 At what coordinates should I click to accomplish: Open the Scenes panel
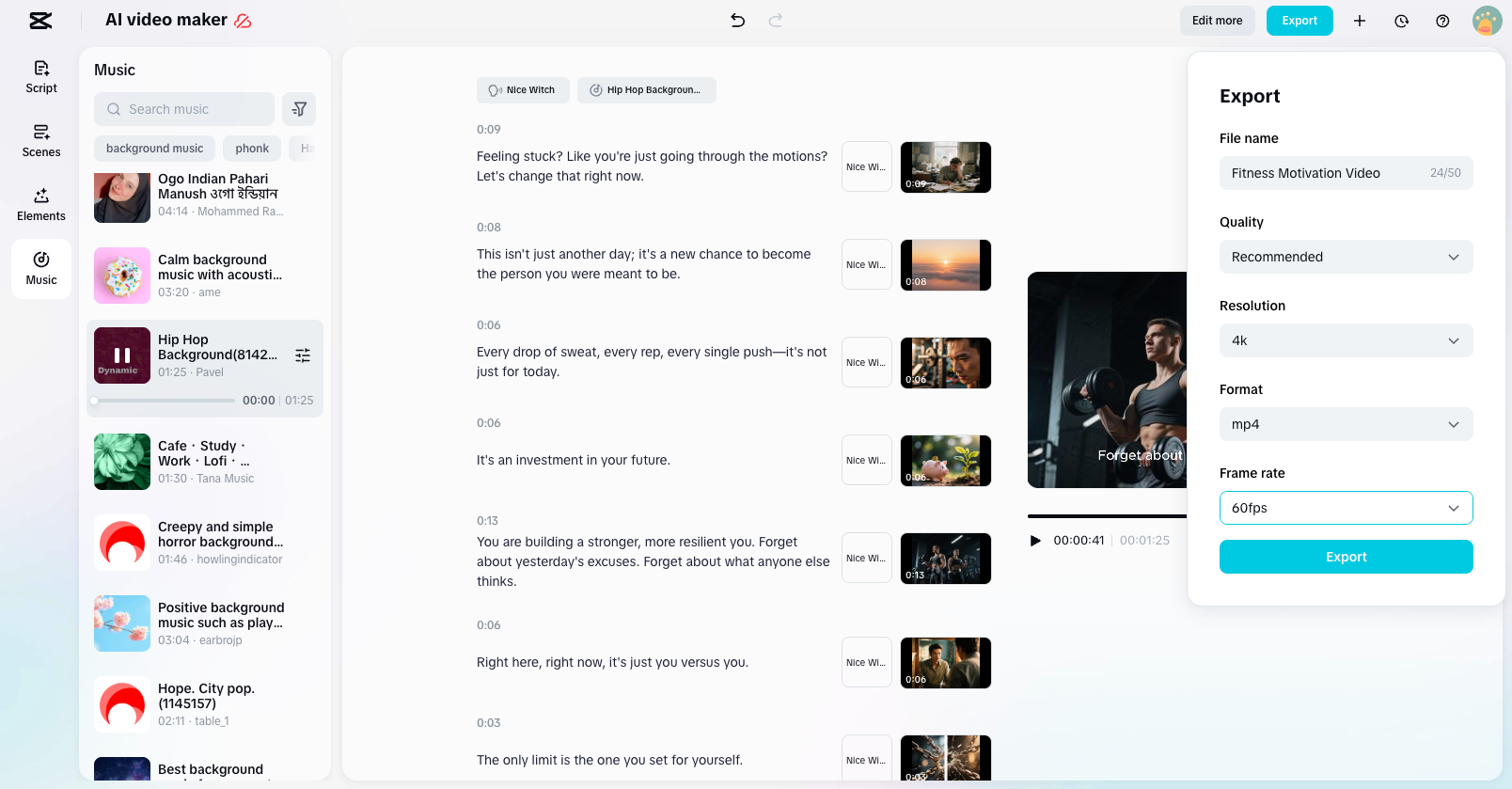coord(41,141)
